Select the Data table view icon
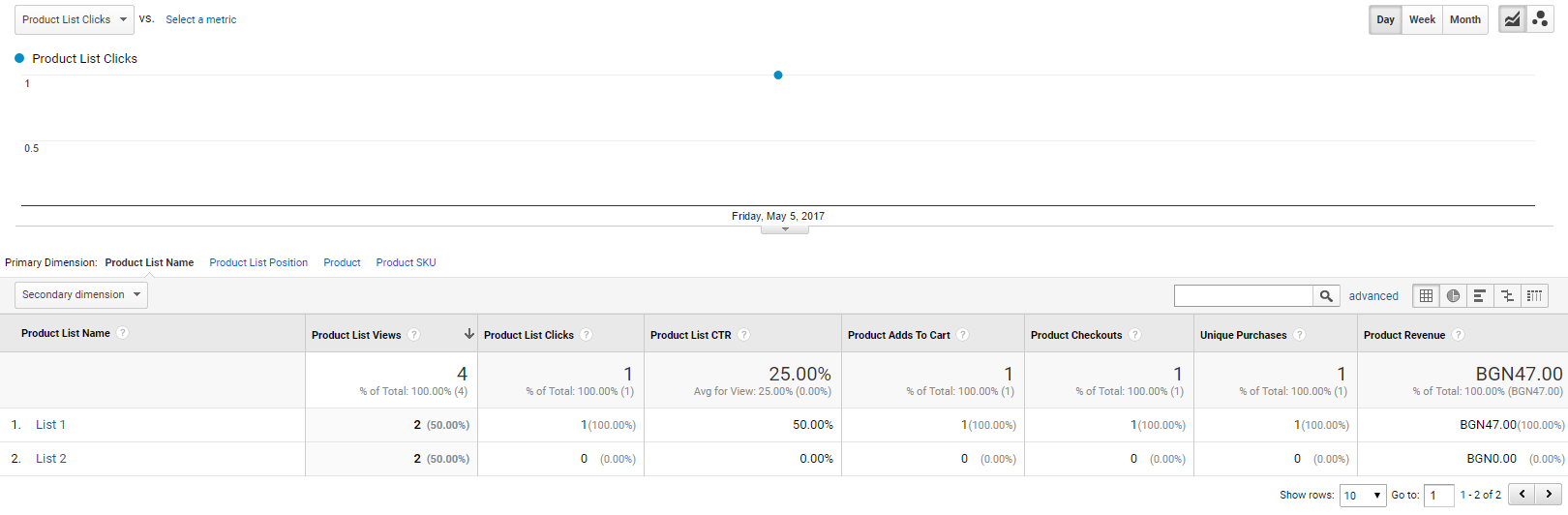This screenshot has height=515, width=1568. [x=1426, y=296]
